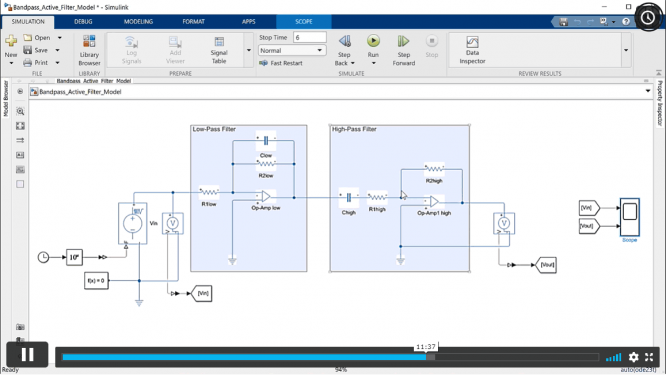
Task: Select the Op-Amp low block
Action: 266,196
